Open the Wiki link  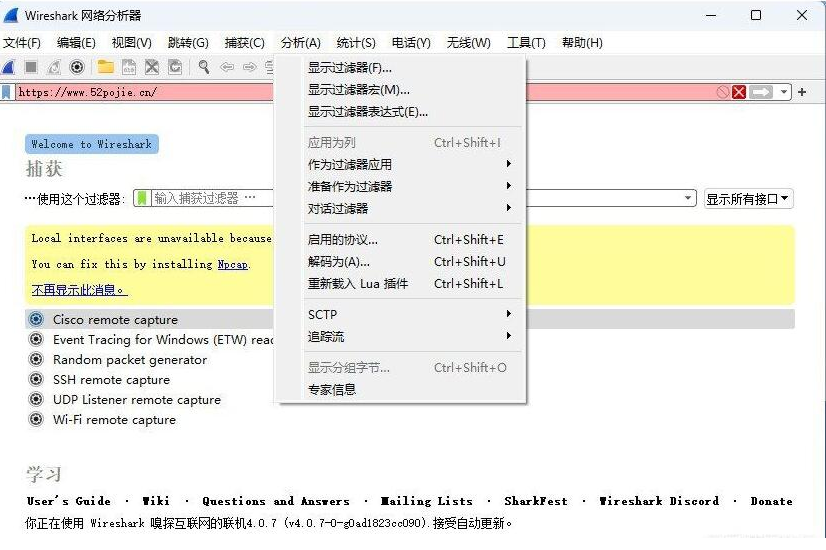coord(156,501)
